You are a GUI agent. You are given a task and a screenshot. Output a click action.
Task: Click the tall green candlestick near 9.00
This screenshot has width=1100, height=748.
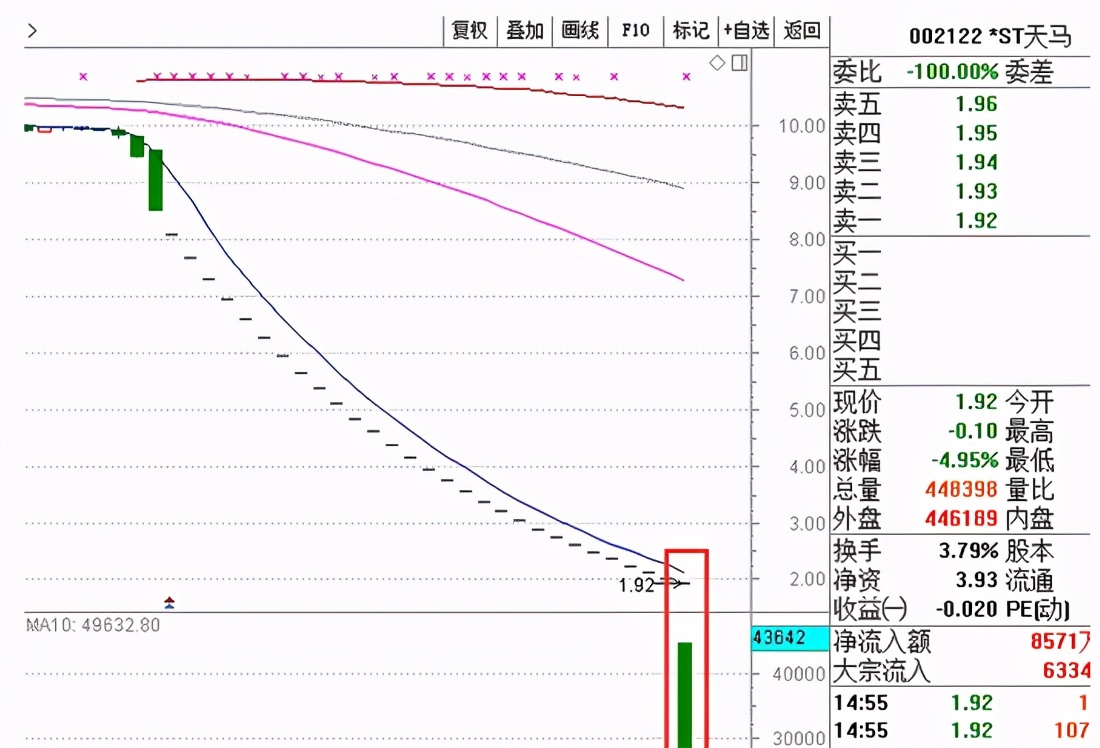pyautogui.click(x=156, y=180)
